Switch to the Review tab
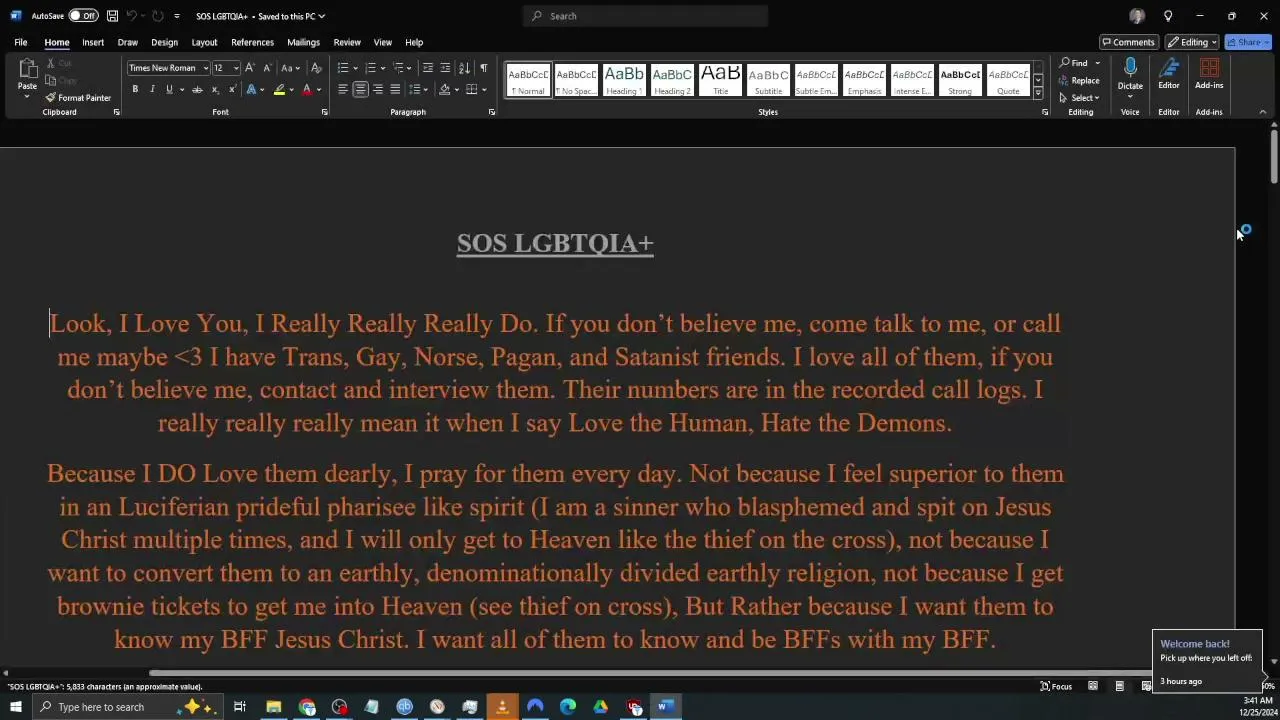 (x=347, y=42)
